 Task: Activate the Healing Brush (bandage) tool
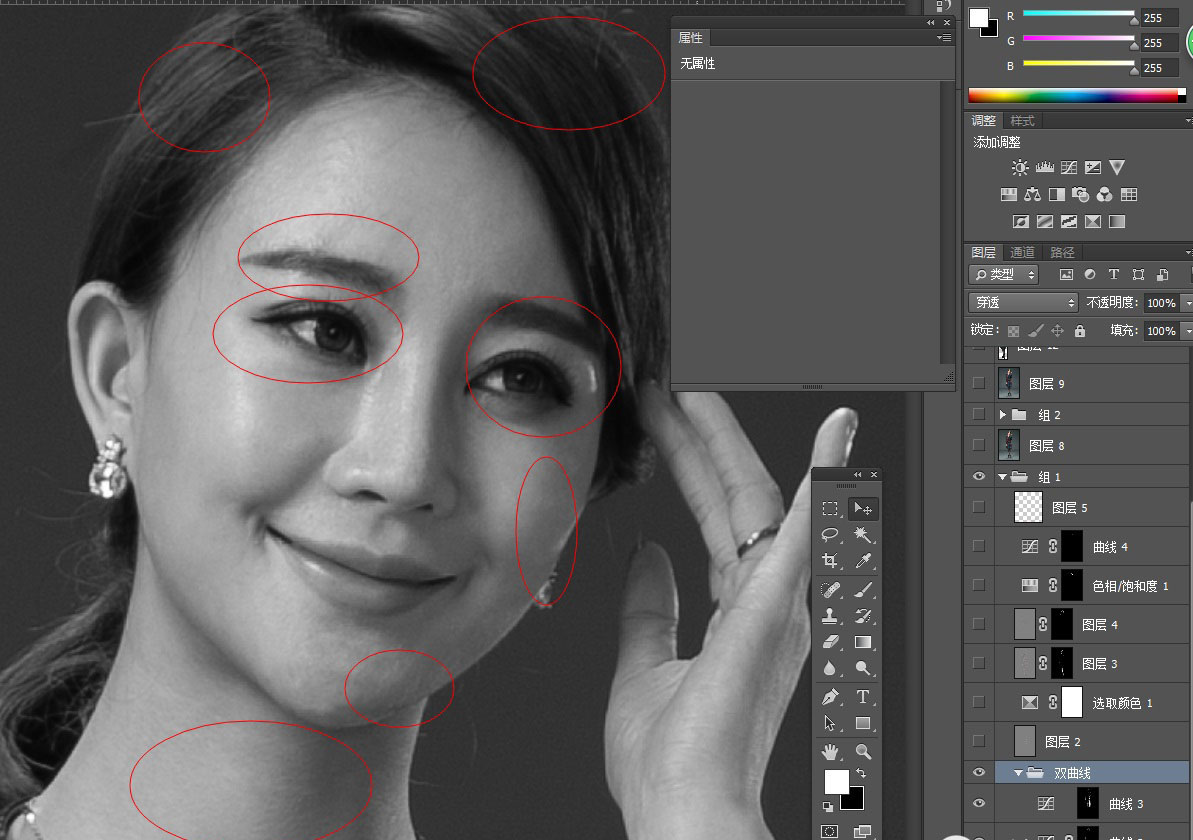[830, 590]
